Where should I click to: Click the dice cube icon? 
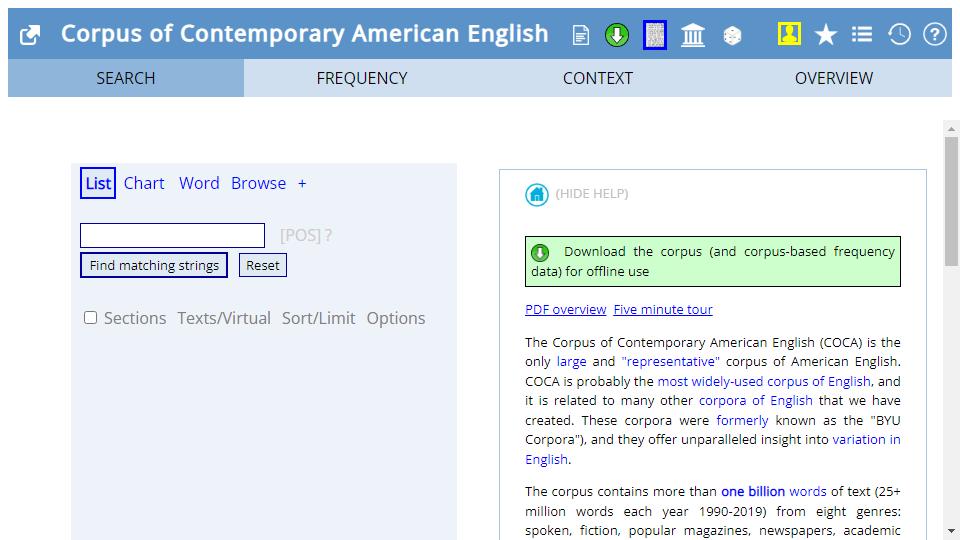point(732,36)
